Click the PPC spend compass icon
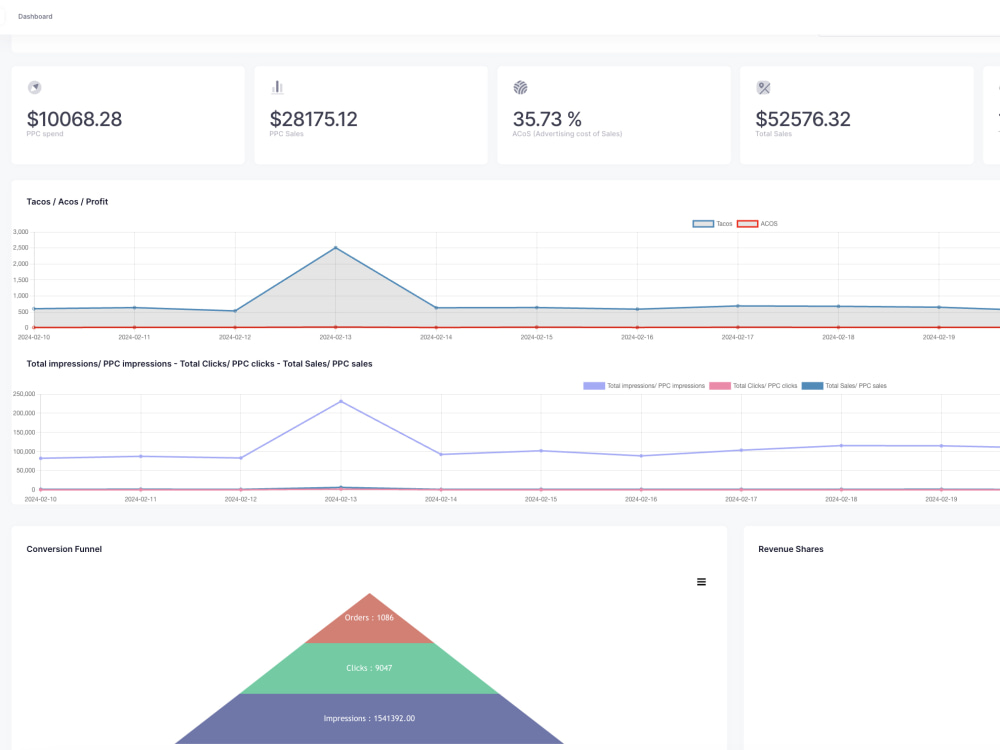 [x=34, y=87]
